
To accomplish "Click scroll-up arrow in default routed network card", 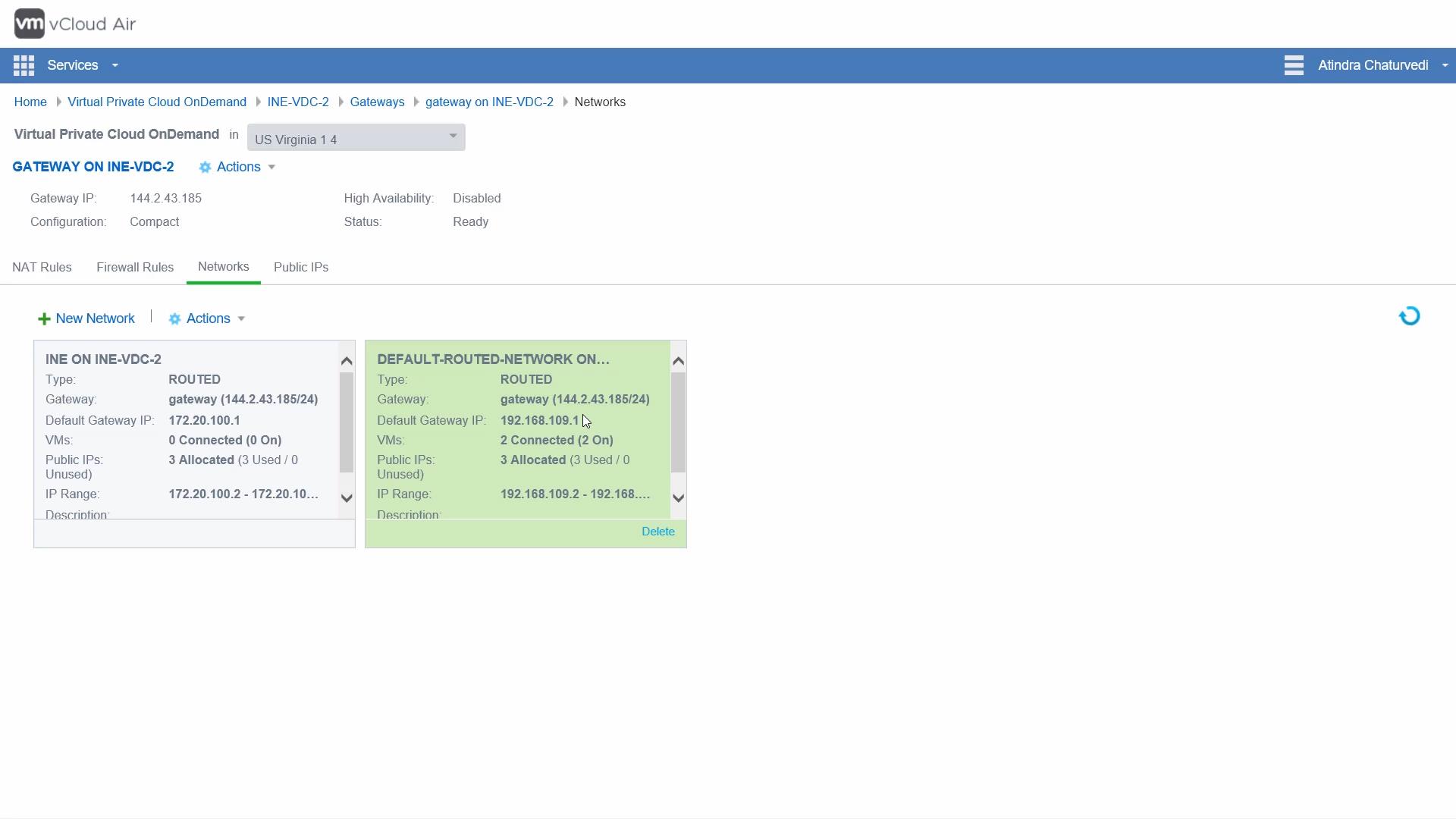I will click(x=679, y=361).
